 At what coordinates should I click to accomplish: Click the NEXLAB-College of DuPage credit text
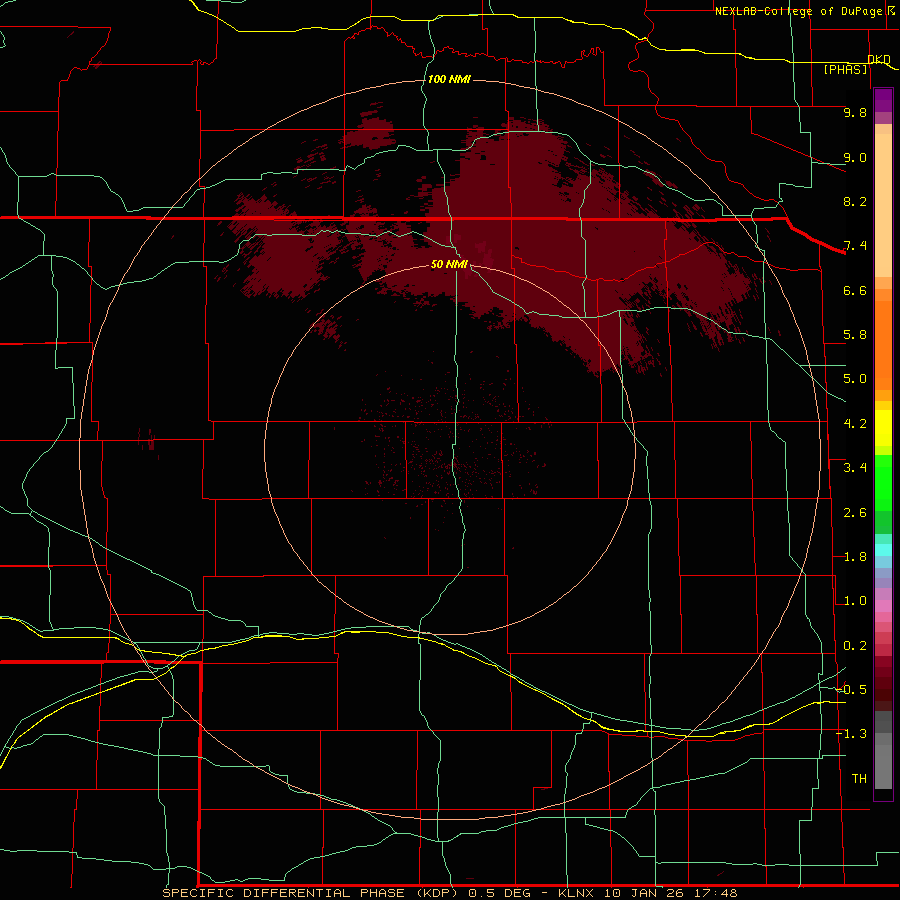(799, 11)
